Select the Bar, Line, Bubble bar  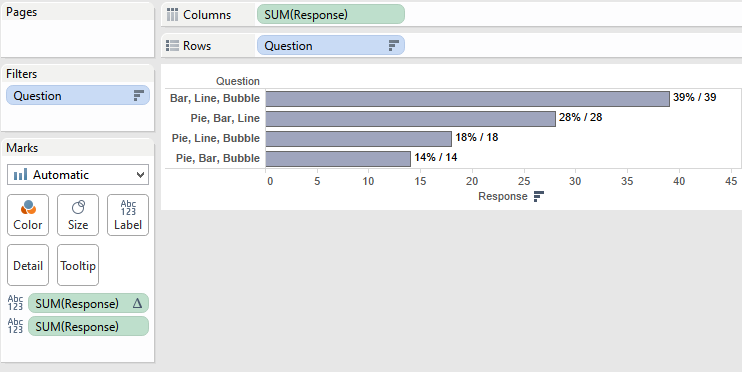468,99
